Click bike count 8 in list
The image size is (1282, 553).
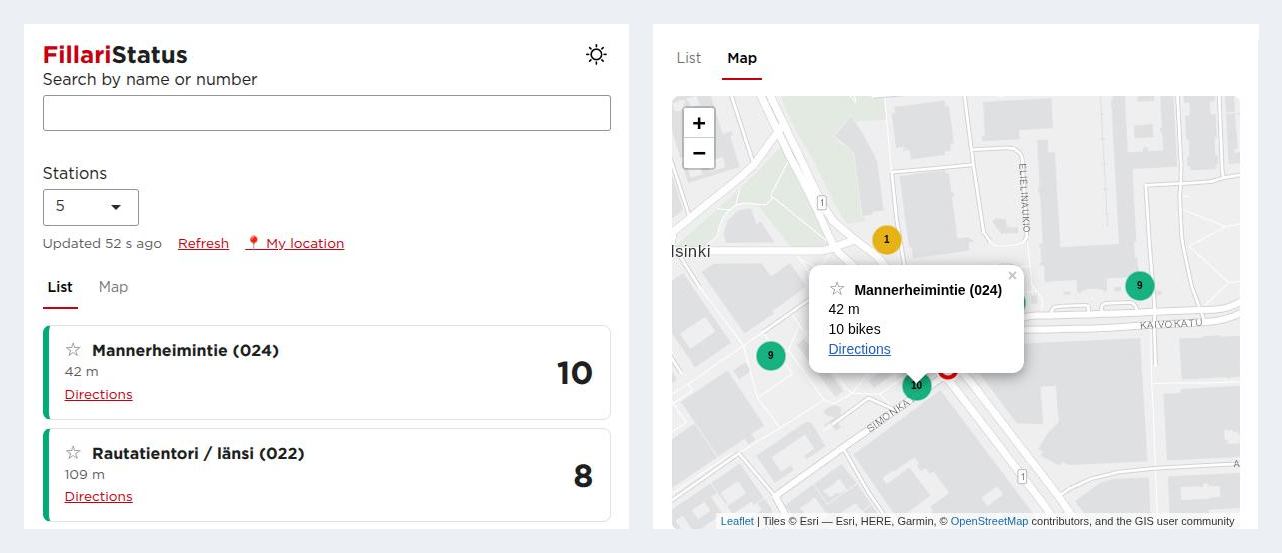[583, 476]
